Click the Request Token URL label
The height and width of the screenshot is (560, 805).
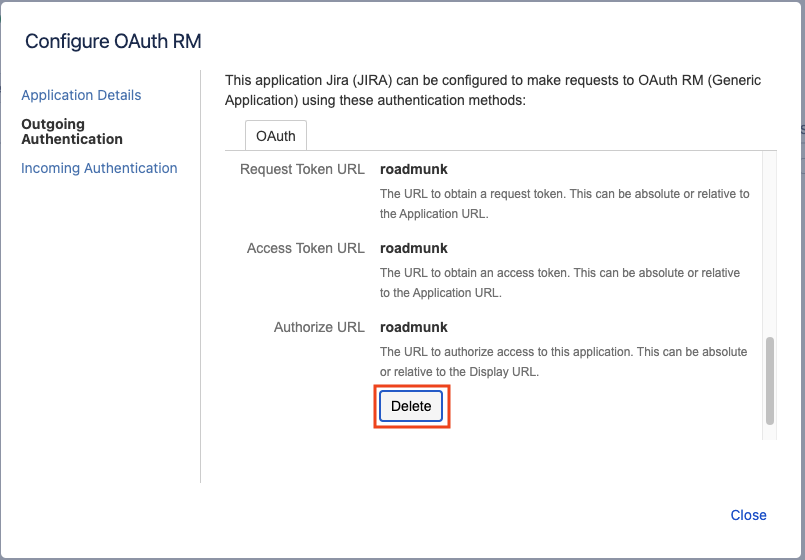[x=302, y=169]
